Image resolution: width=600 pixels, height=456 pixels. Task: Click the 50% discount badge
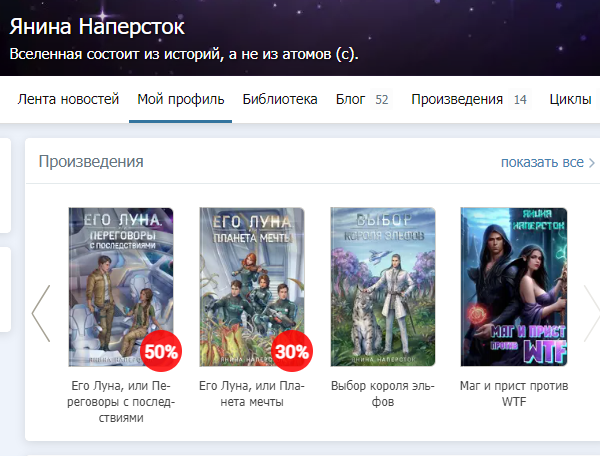(x=161, y=351)
